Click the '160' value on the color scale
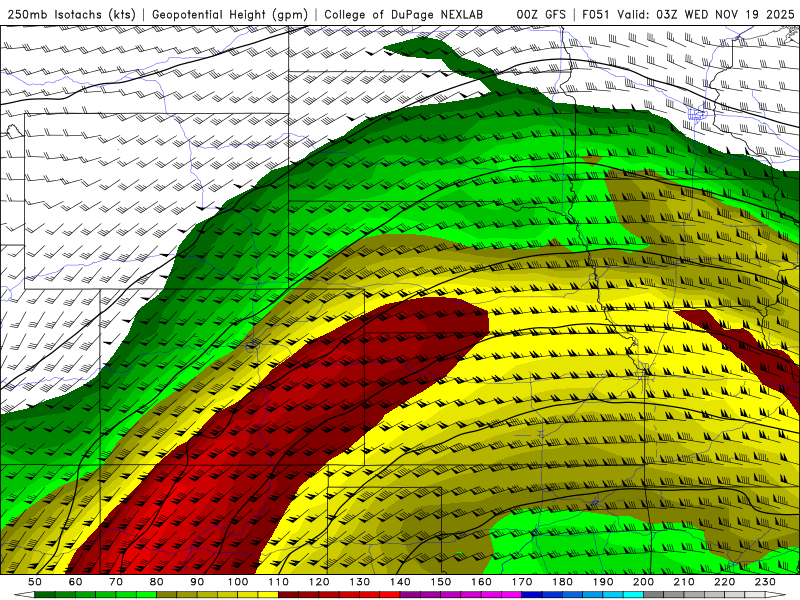The width and height of the screenshot is (800, 600). (481, 582)
